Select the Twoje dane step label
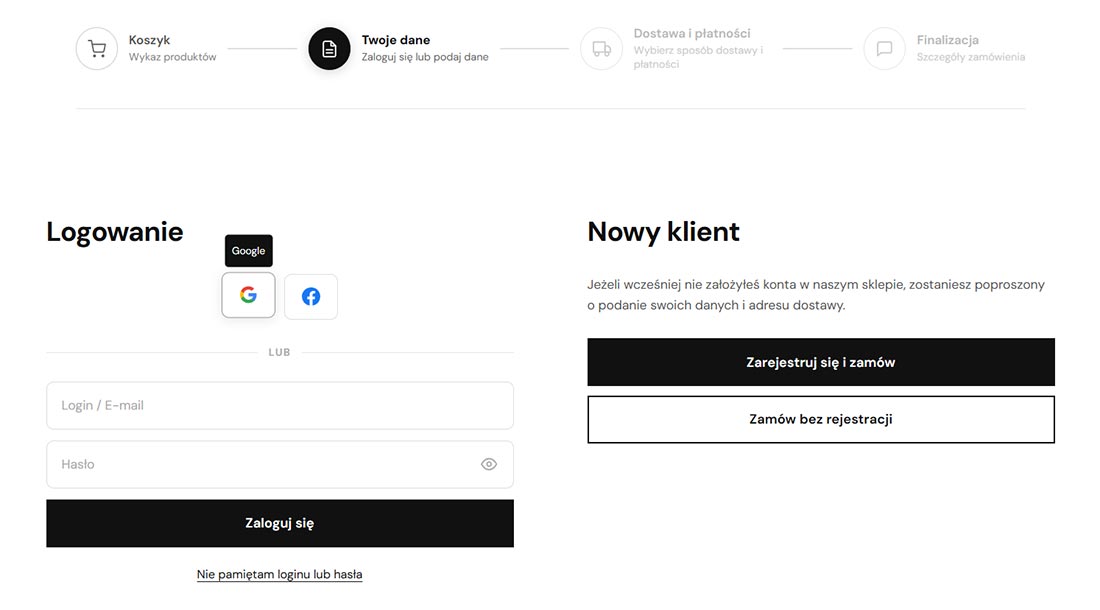The width and height of the screenshot is (1100, 610). tap(396, 40)
